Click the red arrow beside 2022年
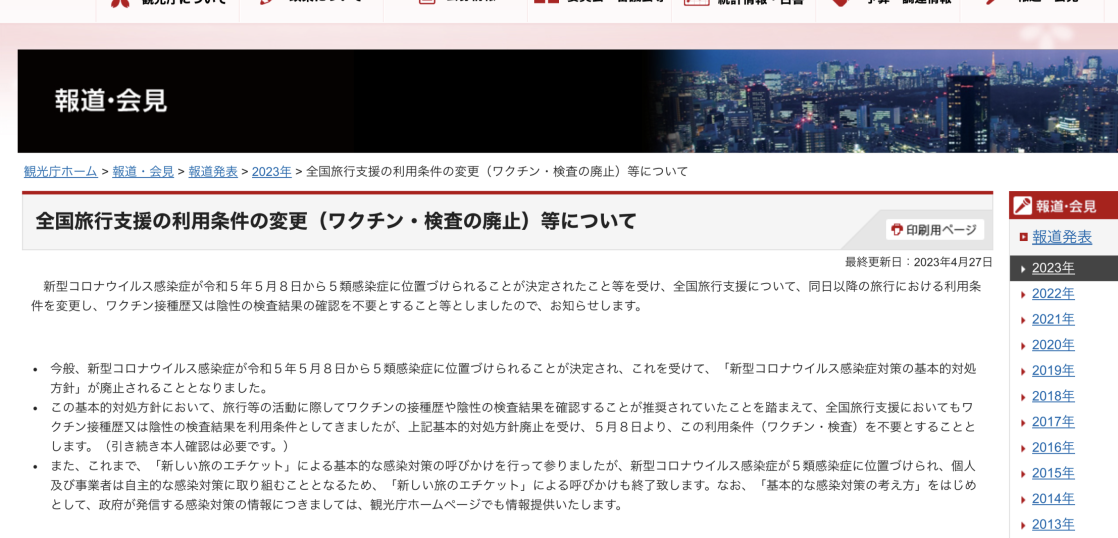This screenshot has height=538, width=1118. point(1022,295)
